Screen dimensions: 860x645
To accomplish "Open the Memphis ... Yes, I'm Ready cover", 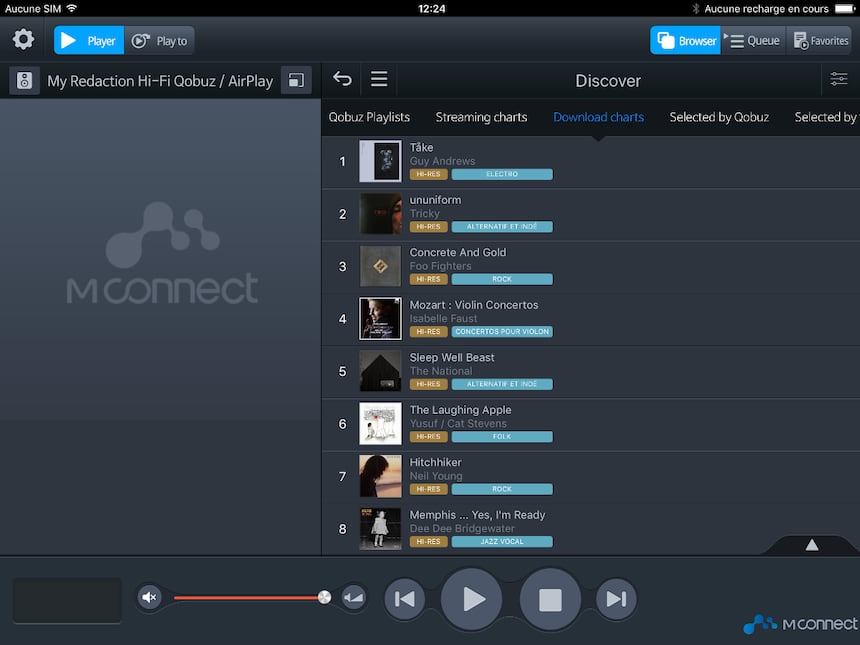I will [380, 529].
